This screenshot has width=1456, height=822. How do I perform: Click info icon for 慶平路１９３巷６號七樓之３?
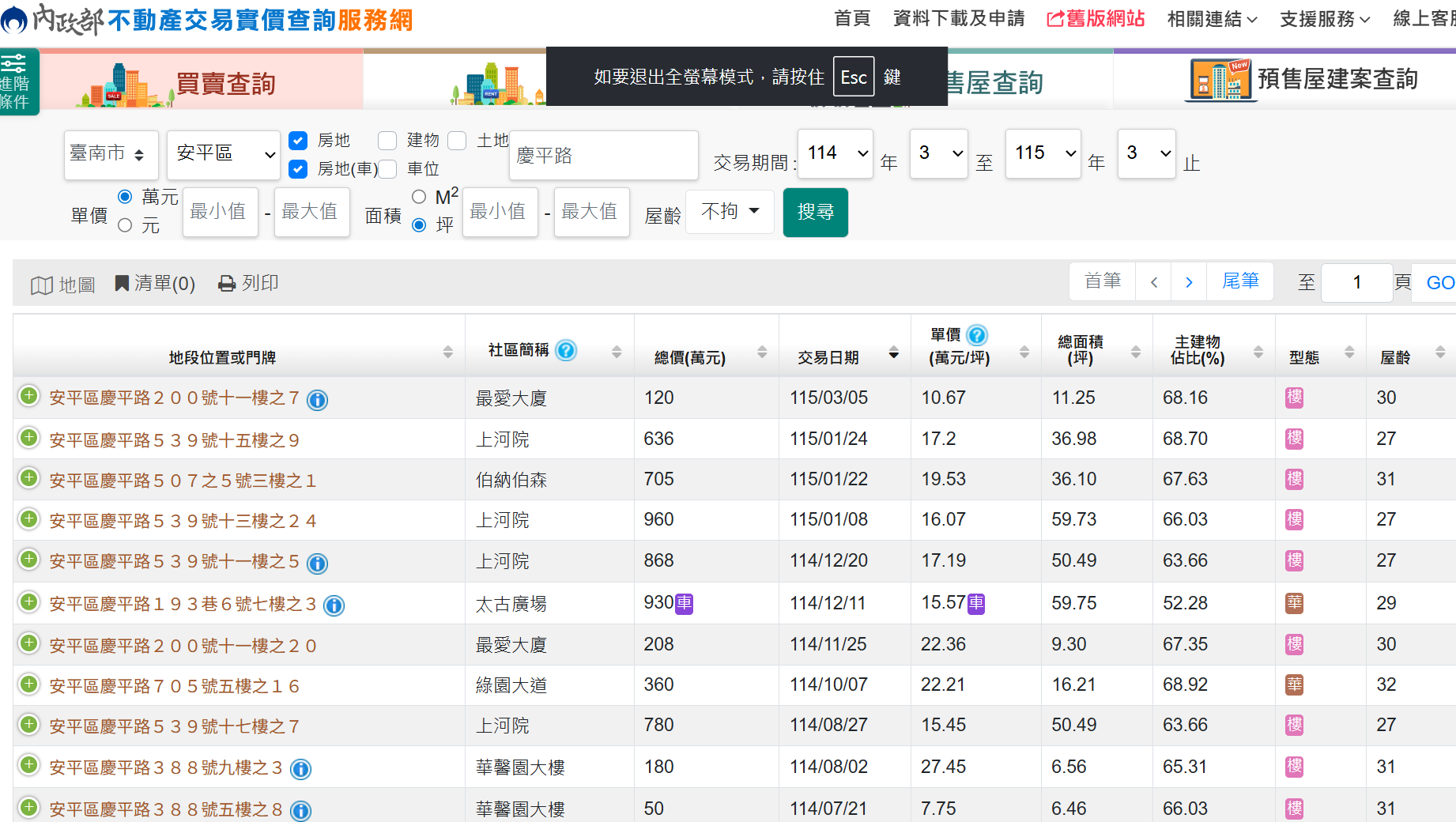pos(334,605)
